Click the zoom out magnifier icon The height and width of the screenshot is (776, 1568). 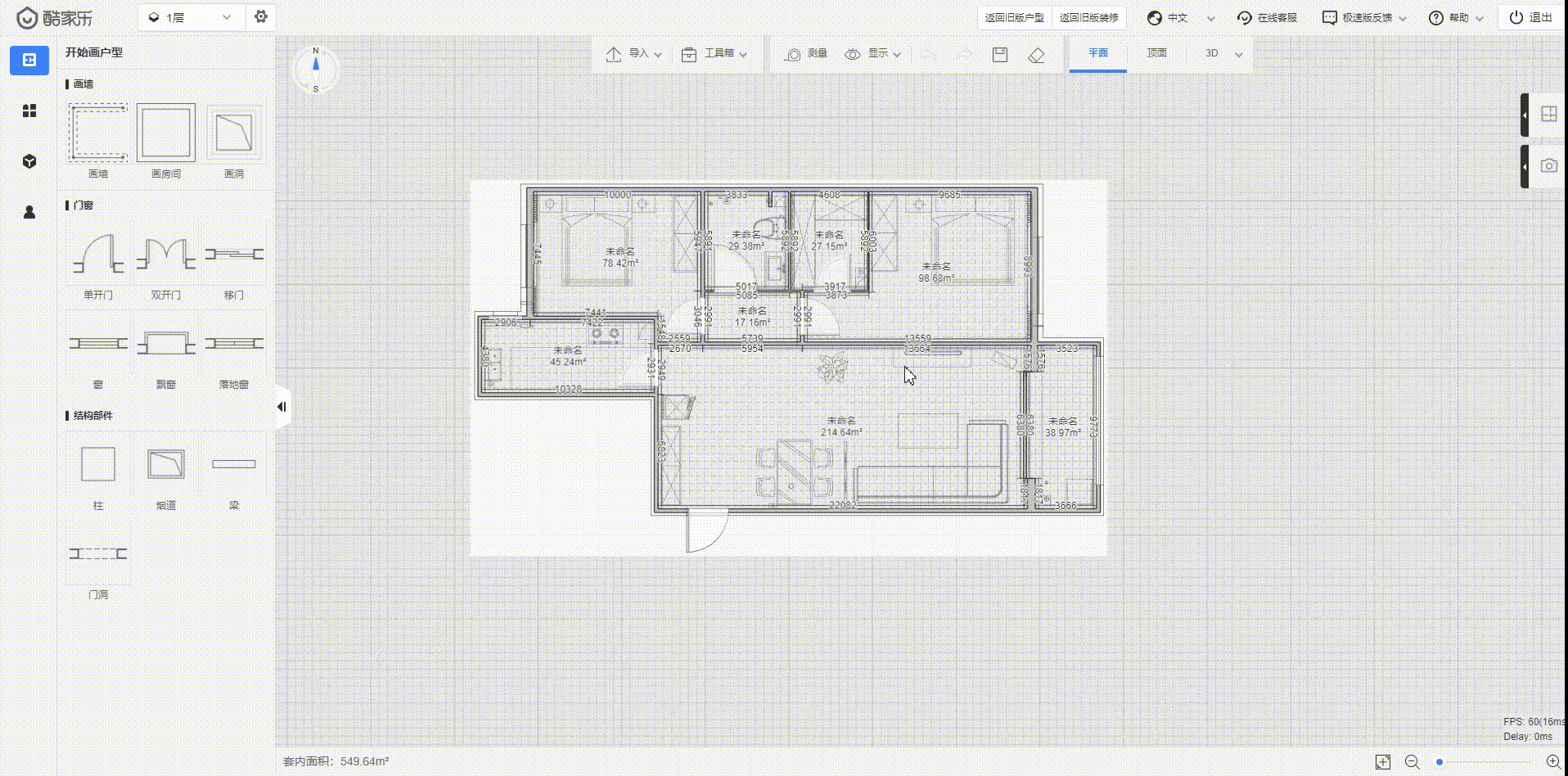[1412, 762]
